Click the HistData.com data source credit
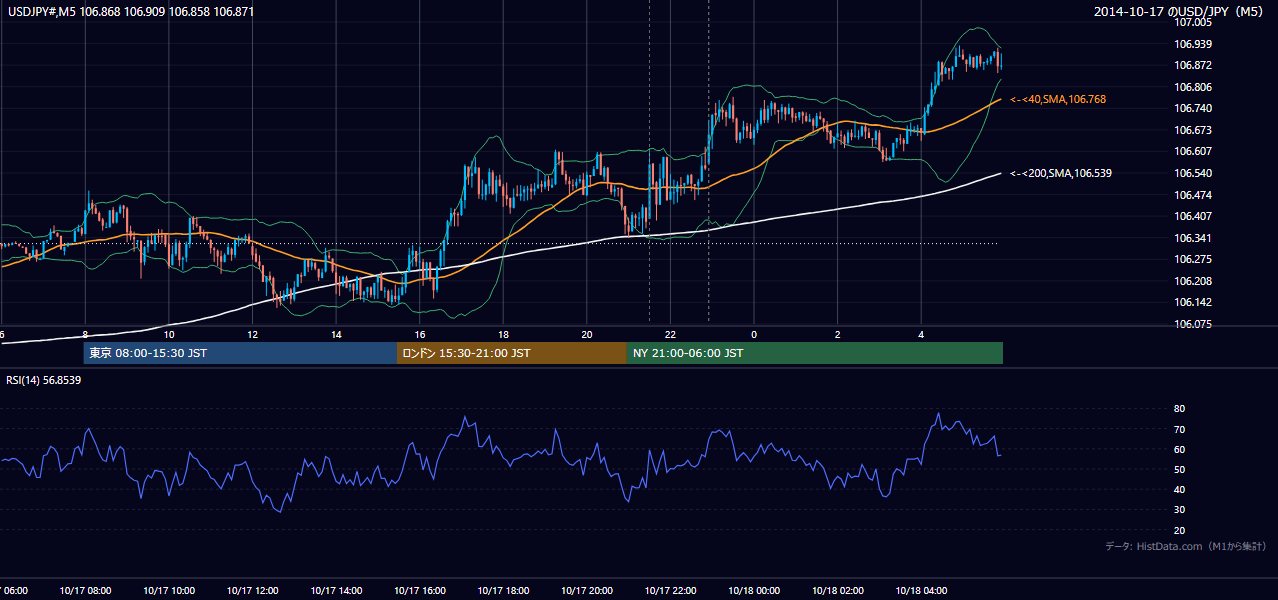Image resolution: width=1278 pixels, height=600 pixels. point(1186,546)
